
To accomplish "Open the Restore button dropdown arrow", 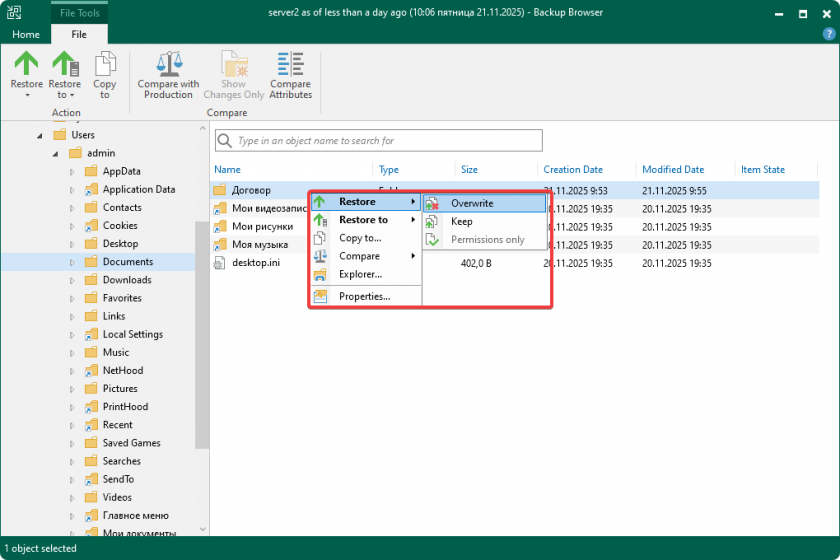I will [x=26, y=96].
